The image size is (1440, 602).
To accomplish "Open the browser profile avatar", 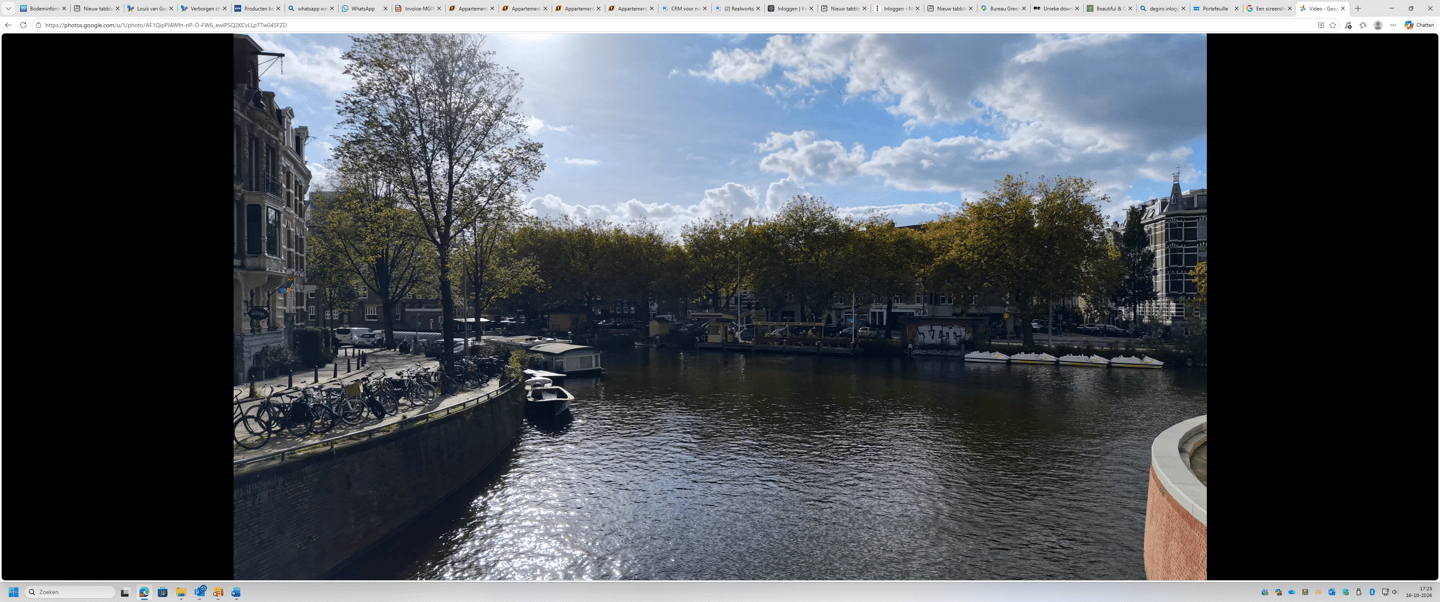I will click(1378, 25).
